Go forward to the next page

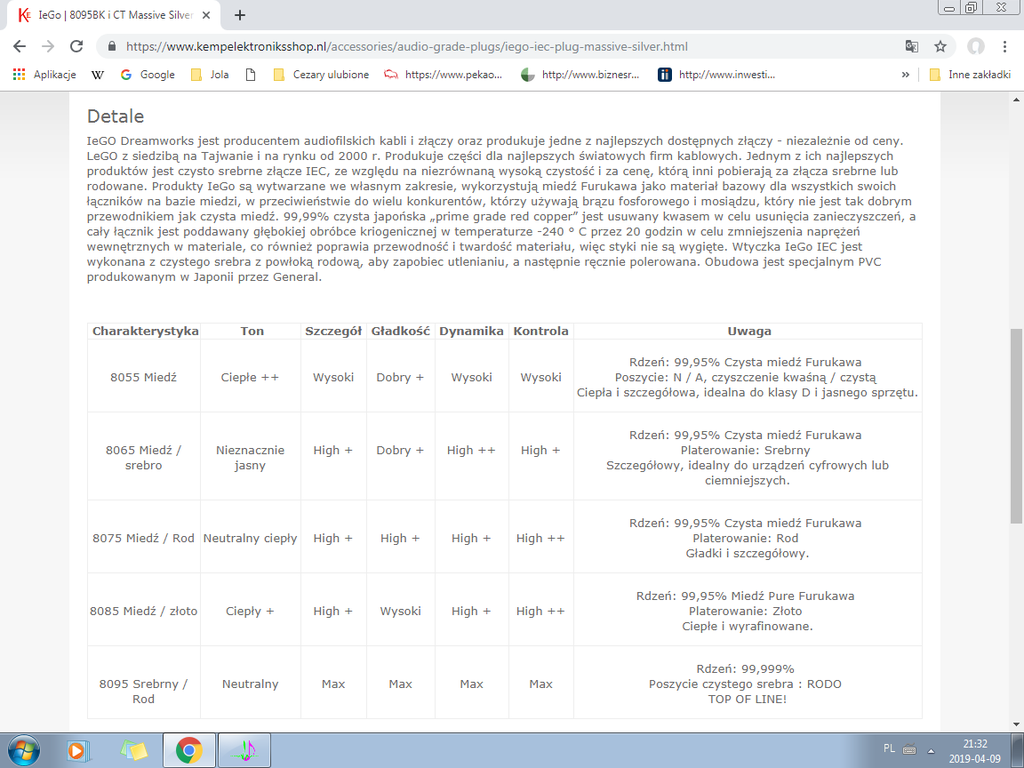point(48,46)
